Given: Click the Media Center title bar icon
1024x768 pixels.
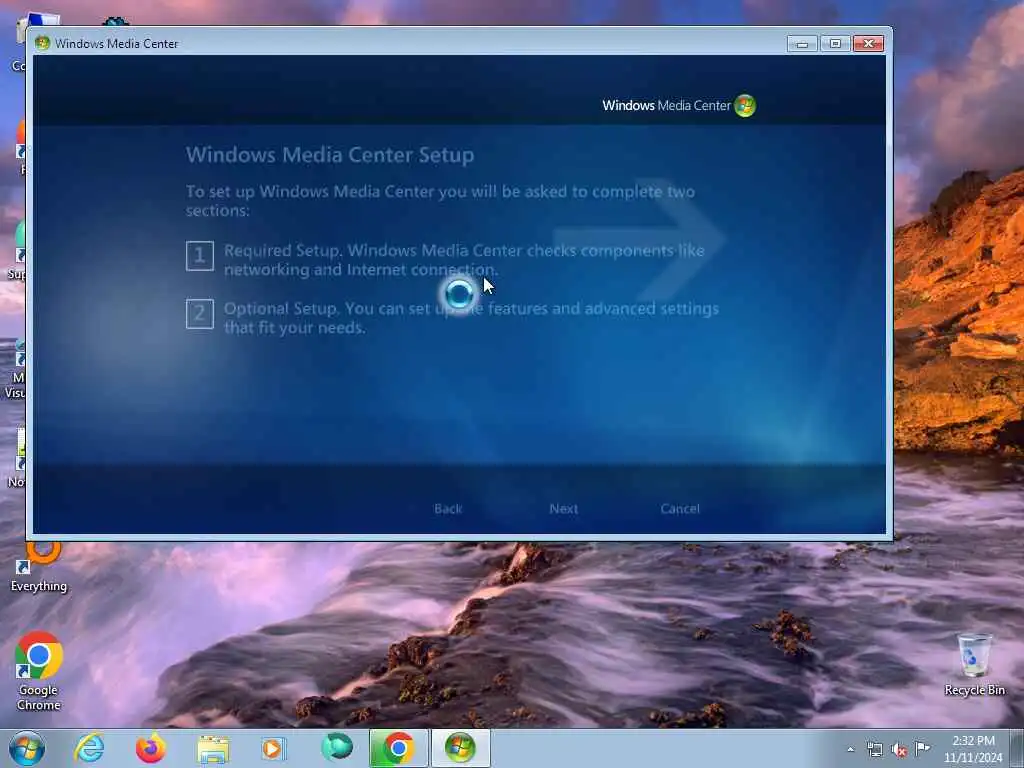Looking at the screenshot, I should pos(42,44).
